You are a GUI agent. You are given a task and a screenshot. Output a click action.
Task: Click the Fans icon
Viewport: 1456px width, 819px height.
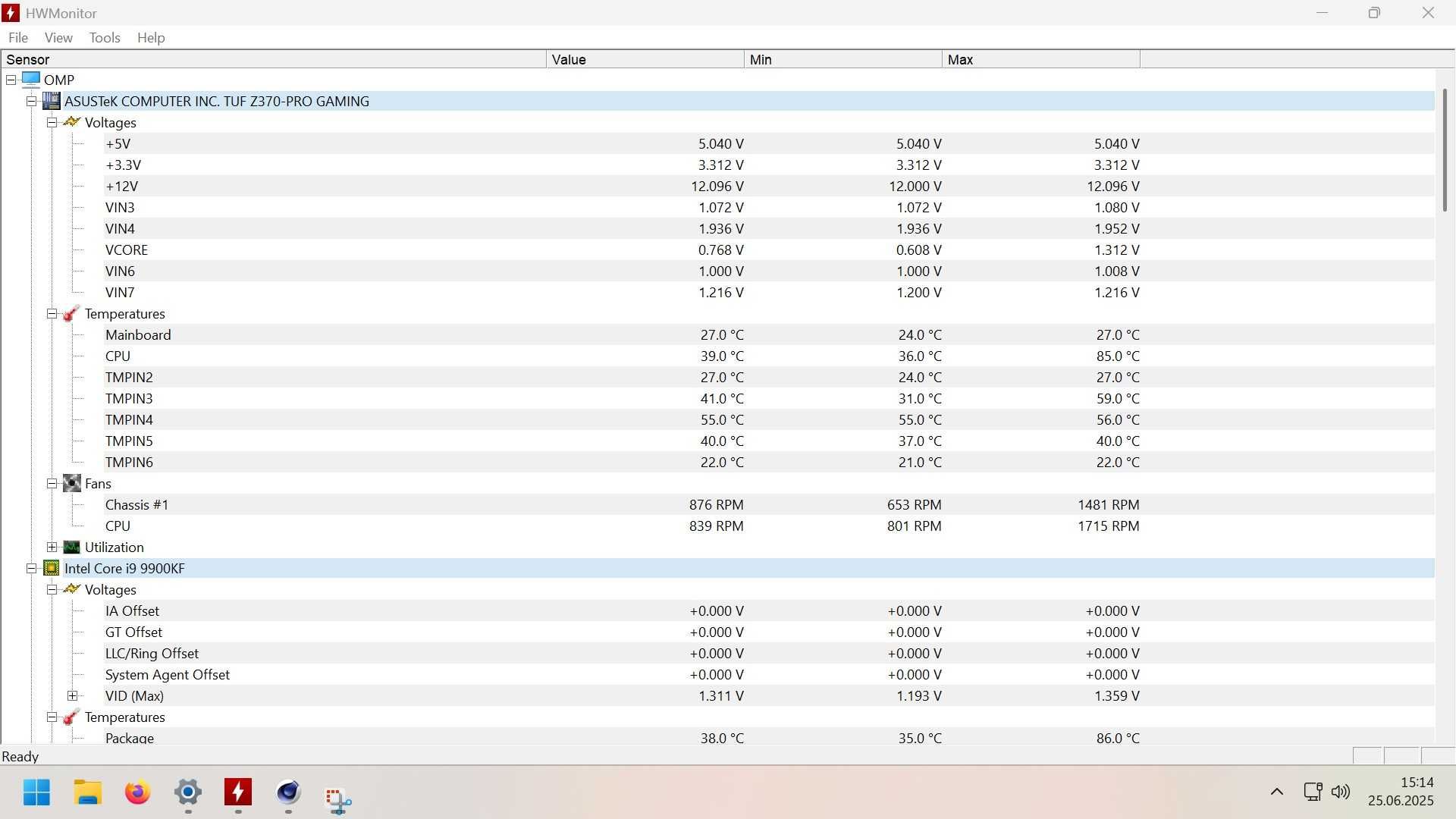point(71,483)
